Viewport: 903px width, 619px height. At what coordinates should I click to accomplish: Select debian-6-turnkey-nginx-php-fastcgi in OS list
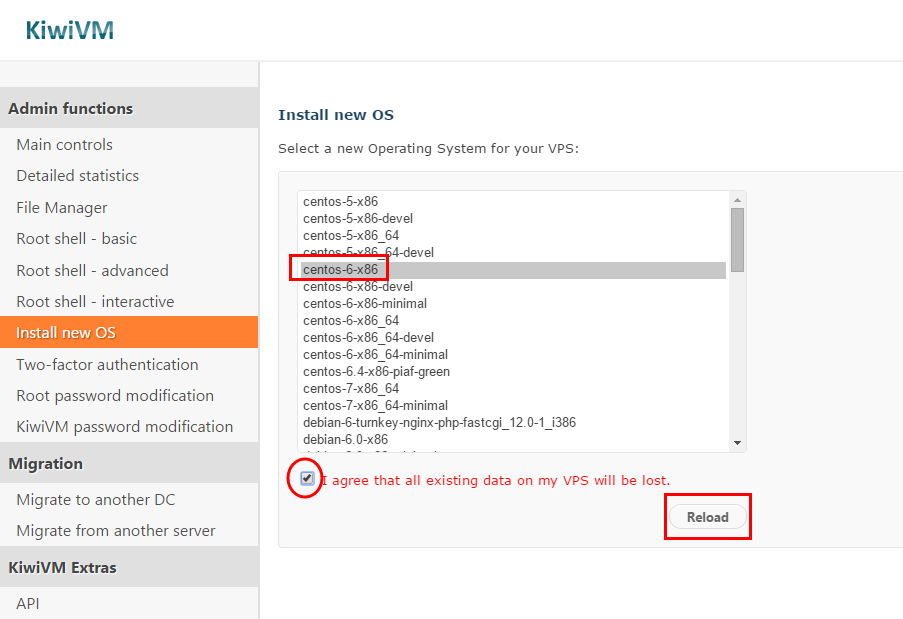(513, 423)
